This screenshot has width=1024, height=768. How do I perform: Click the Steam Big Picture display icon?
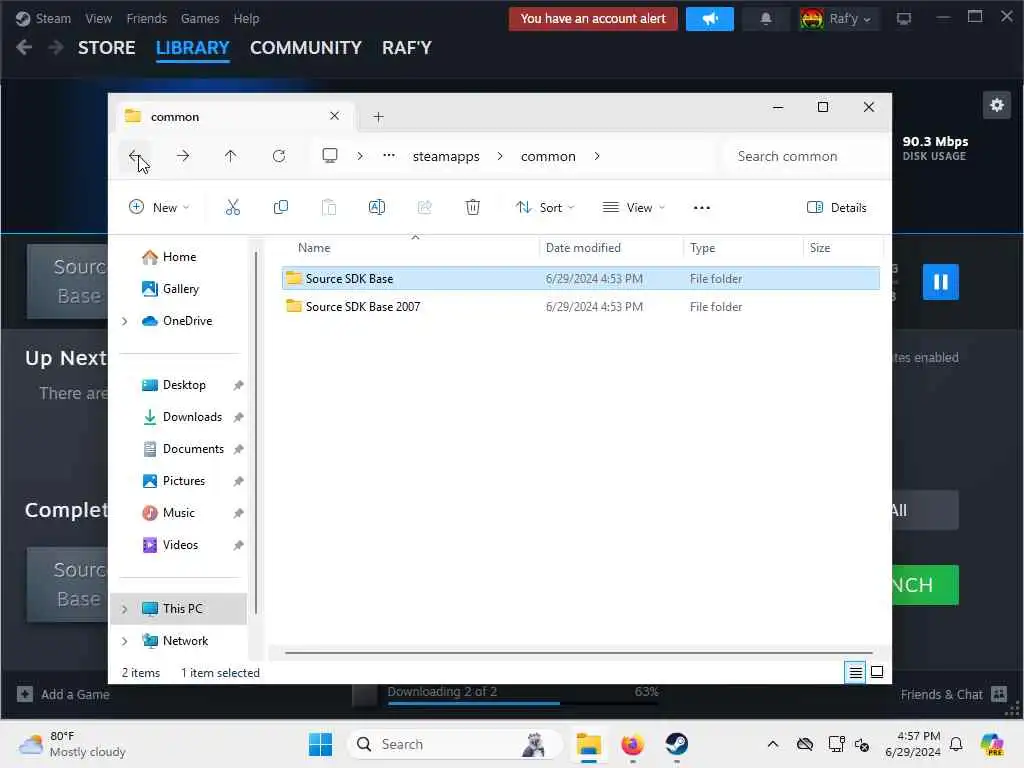tap(904, 19)
